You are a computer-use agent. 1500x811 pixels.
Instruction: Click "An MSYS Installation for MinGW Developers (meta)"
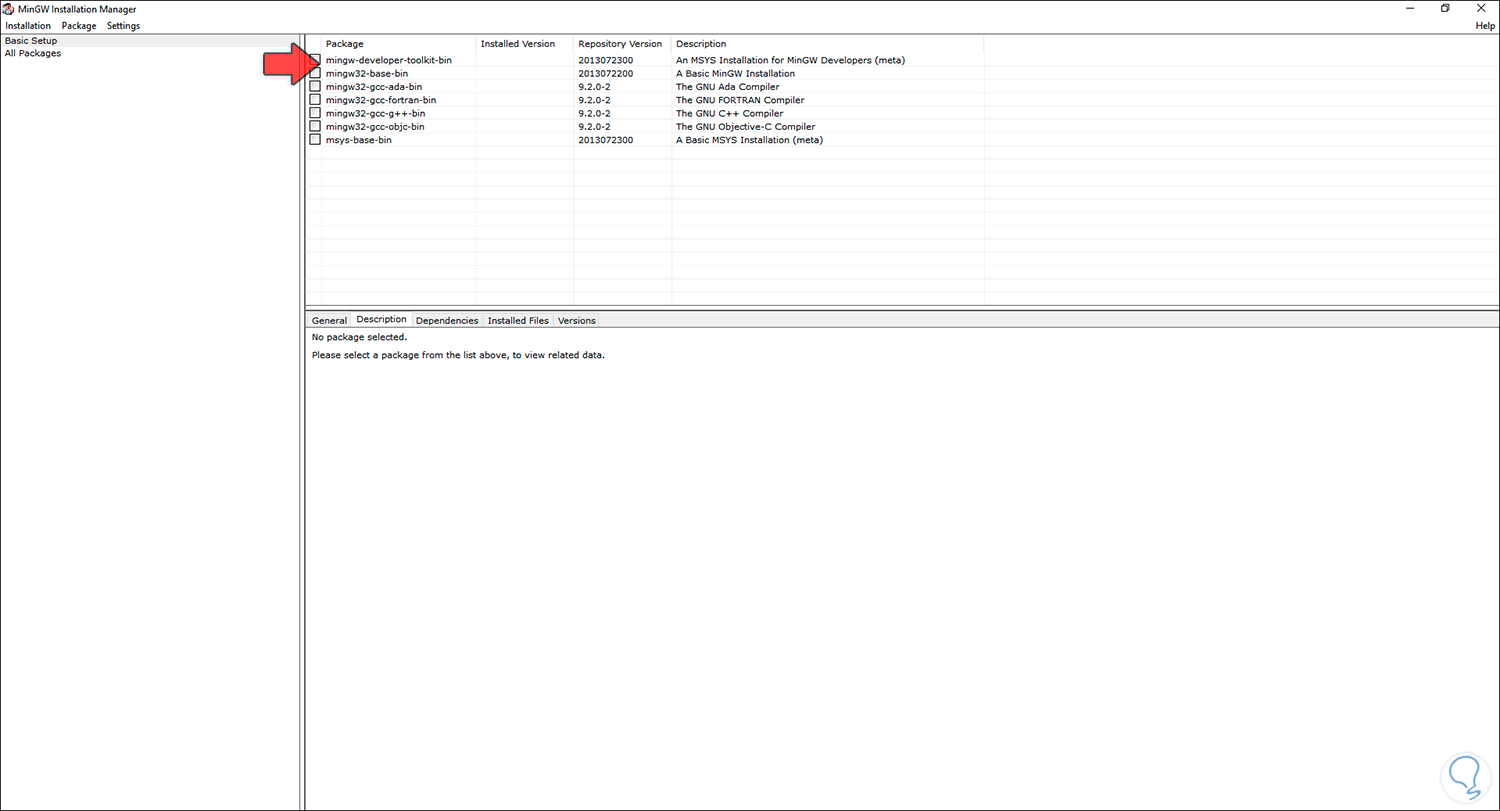pyautogui.click(x=790, y=61)
